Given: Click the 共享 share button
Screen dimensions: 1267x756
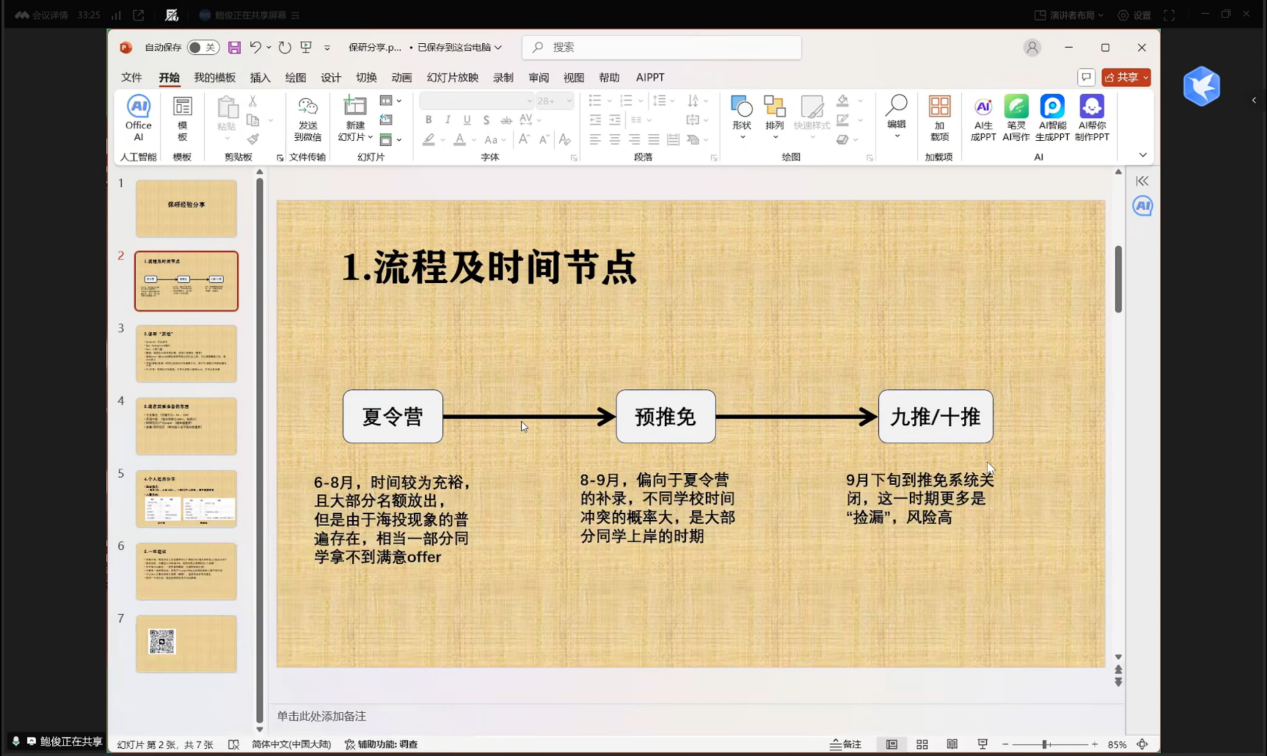Looking at the screenshot, I should coord(1126,78).
